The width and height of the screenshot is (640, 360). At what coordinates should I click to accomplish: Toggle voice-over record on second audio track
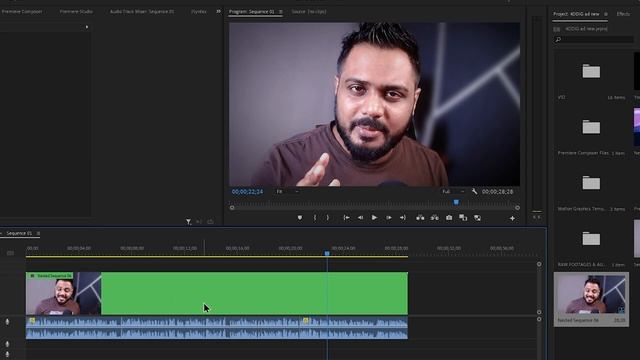pyautogui.click(x=7, y=344)
